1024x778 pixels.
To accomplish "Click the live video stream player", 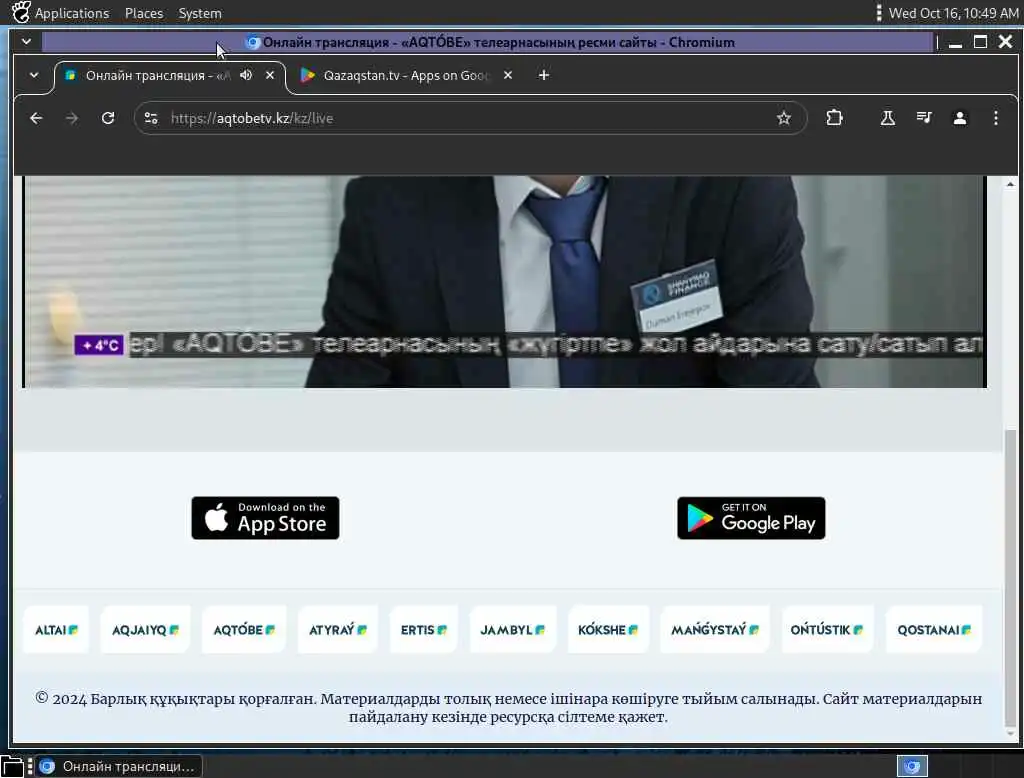I will pyautogui.click(x=504, y=281).
